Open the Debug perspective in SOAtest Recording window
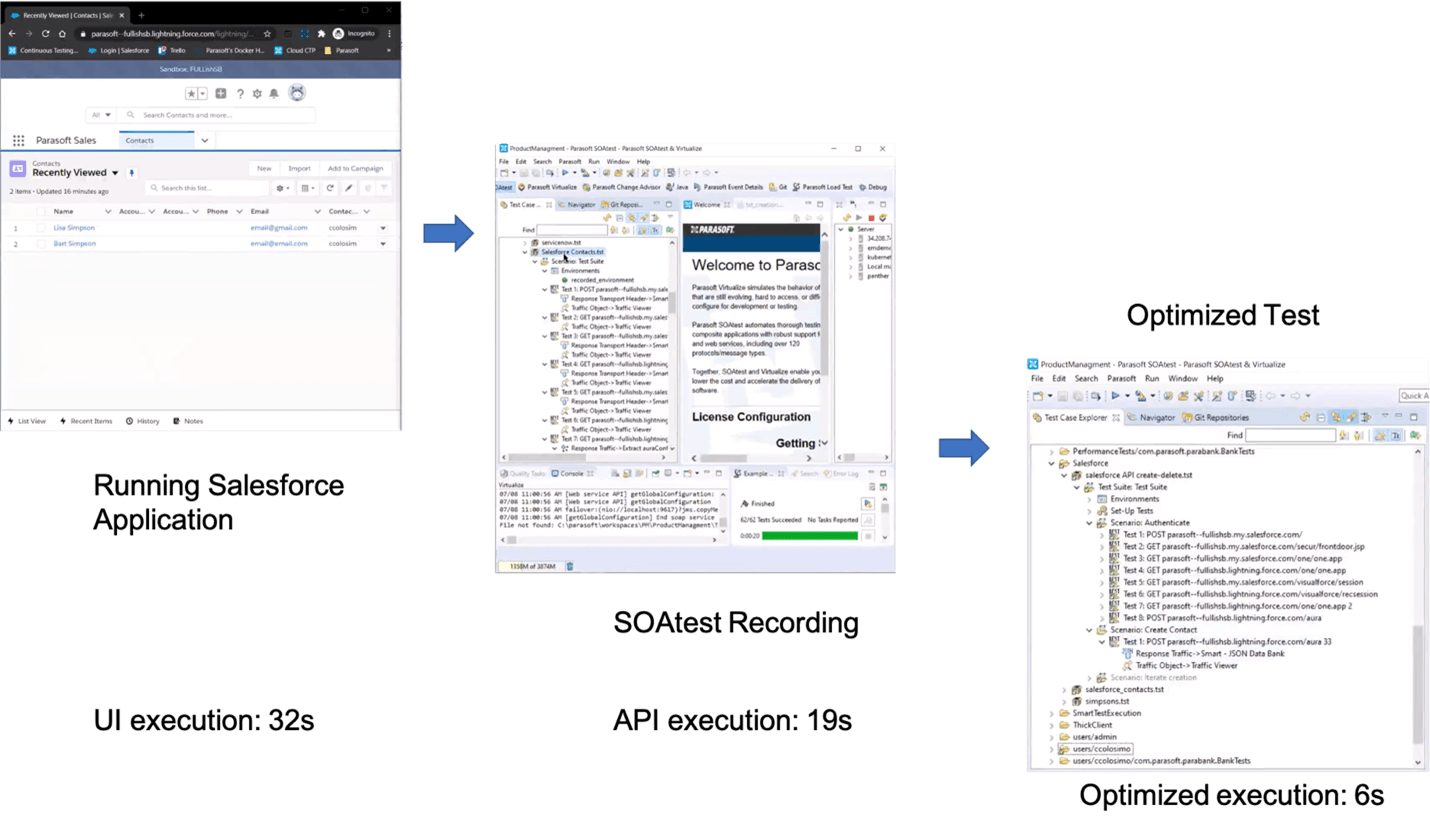This screenshot has height=831, width=1430. [x=873, y=187]
